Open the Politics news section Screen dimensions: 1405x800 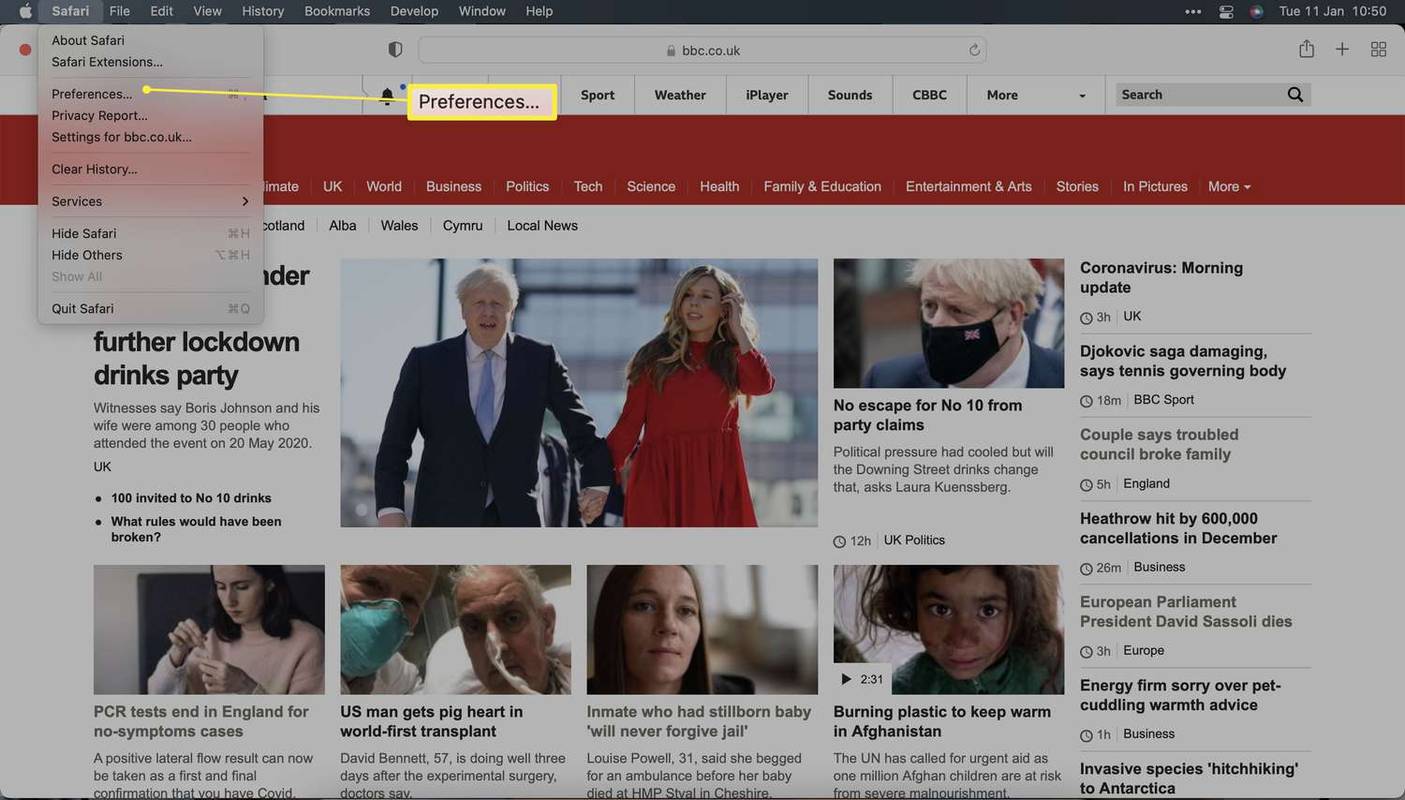527,187
